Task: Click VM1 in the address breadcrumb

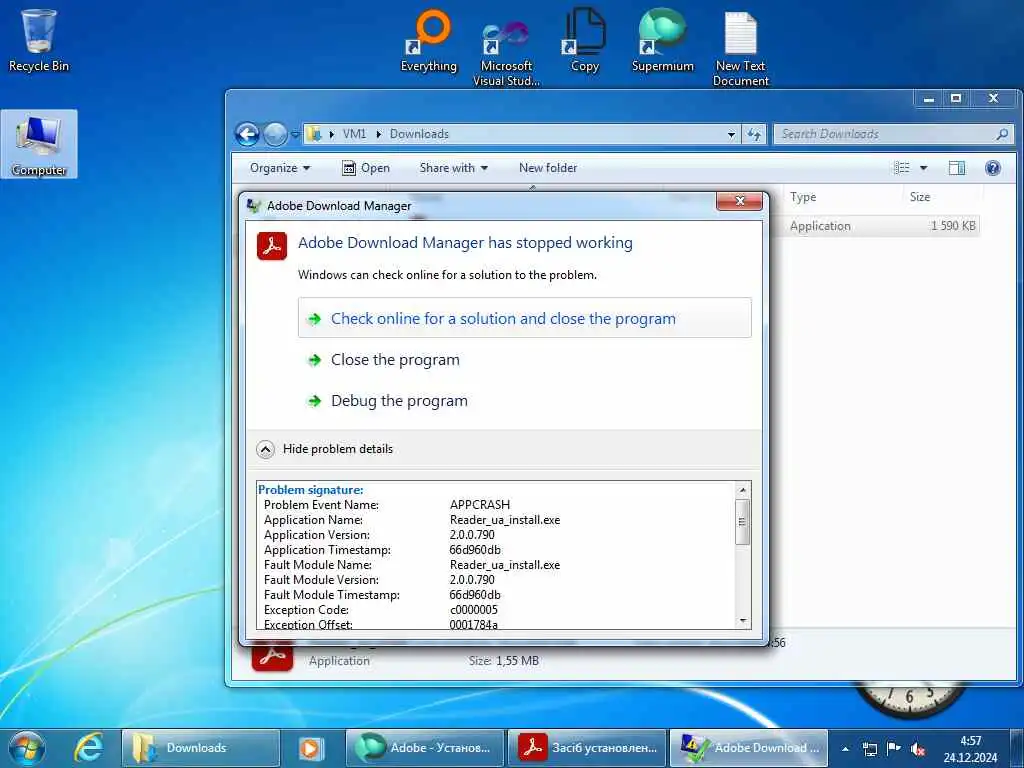Action: (x=354, y=134)
